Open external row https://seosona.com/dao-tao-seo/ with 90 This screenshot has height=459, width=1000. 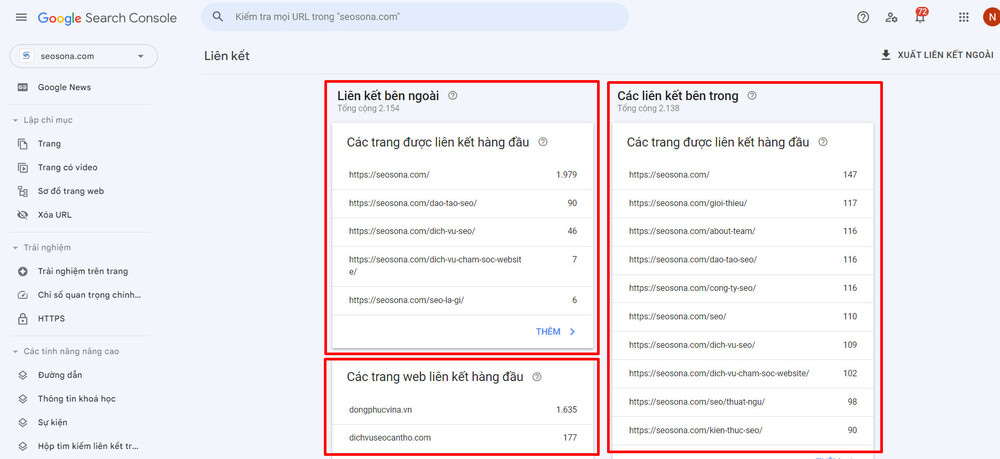(x=463, y=203)
